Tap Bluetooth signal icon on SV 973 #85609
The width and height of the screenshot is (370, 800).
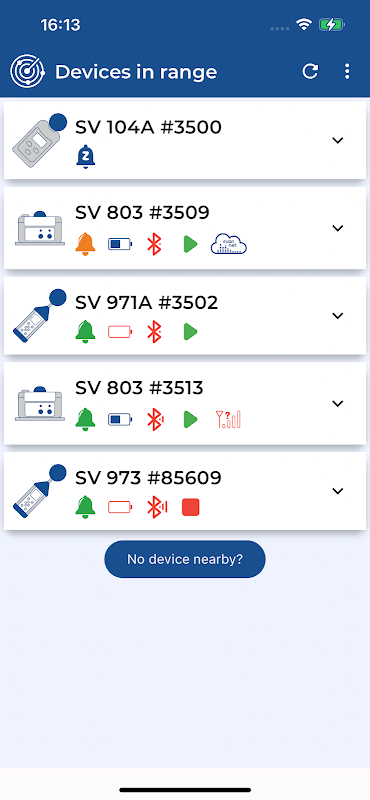point(157,507)
